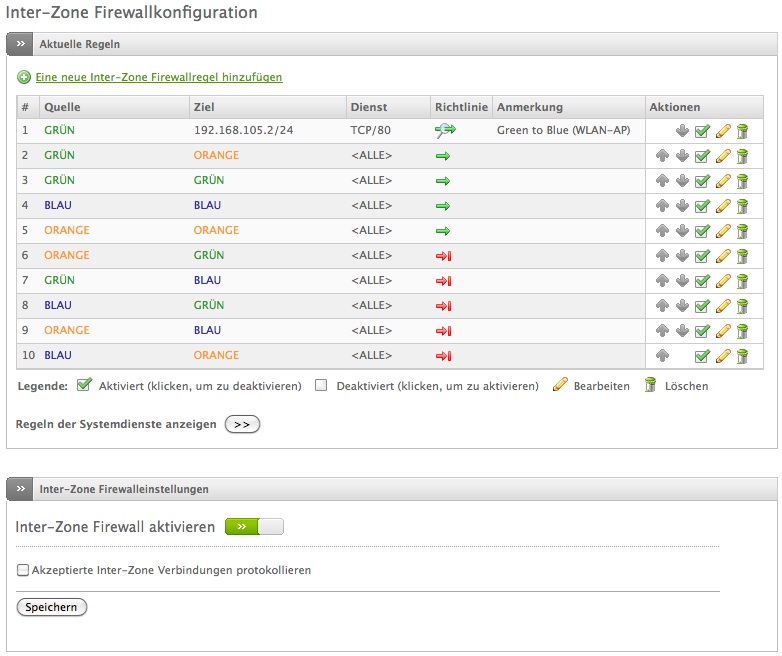Enable logging of accepted Inter-Zone connections
The height and width of the screenshot is (656, 782).
click(23, 571)
